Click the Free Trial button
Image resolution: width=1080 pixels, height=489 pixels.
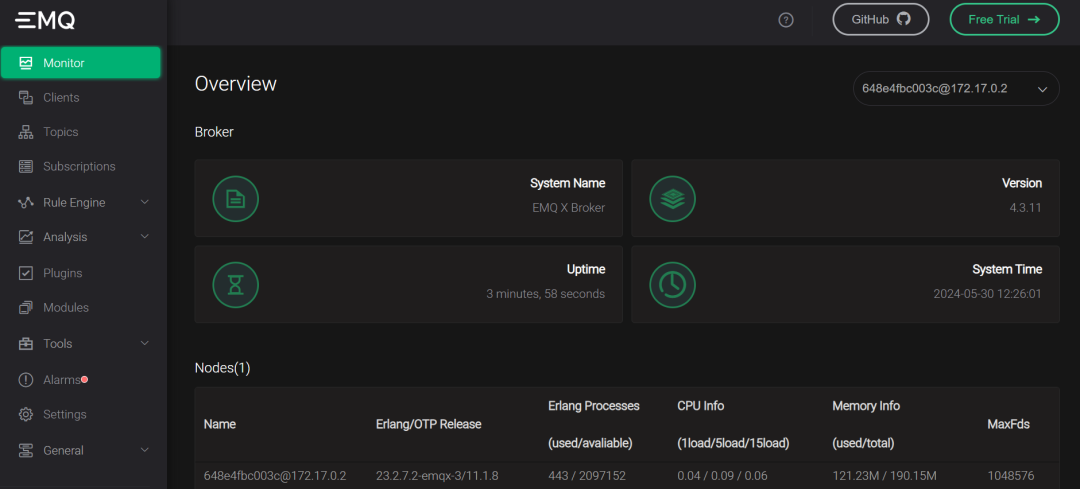tap(1003, 20)
